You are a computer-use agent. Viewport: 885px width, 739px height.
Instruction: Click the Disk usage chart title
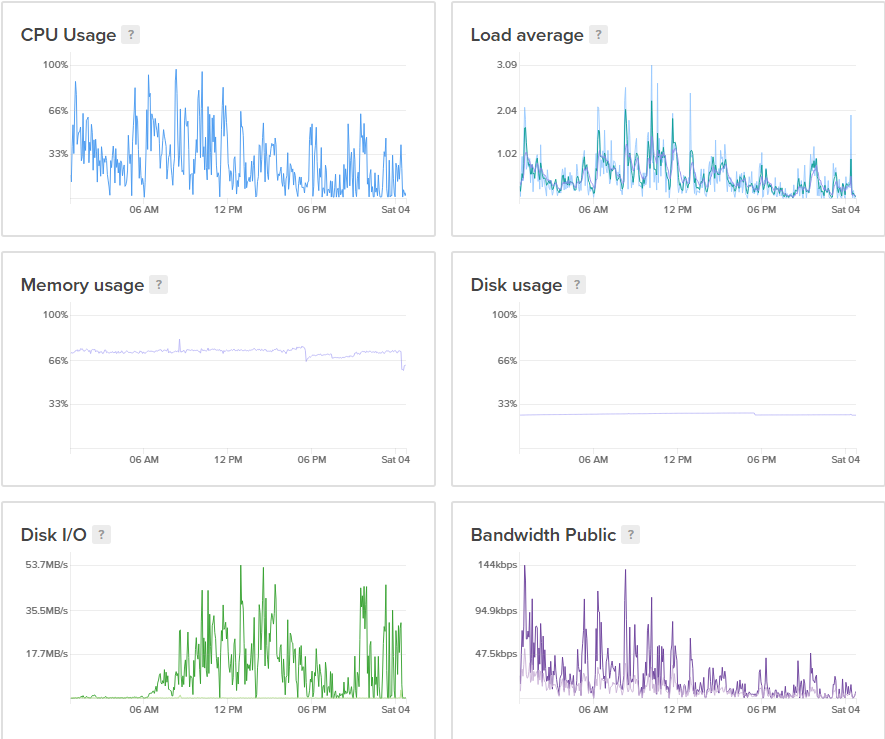pyautogui.click(x=516, y=285)
